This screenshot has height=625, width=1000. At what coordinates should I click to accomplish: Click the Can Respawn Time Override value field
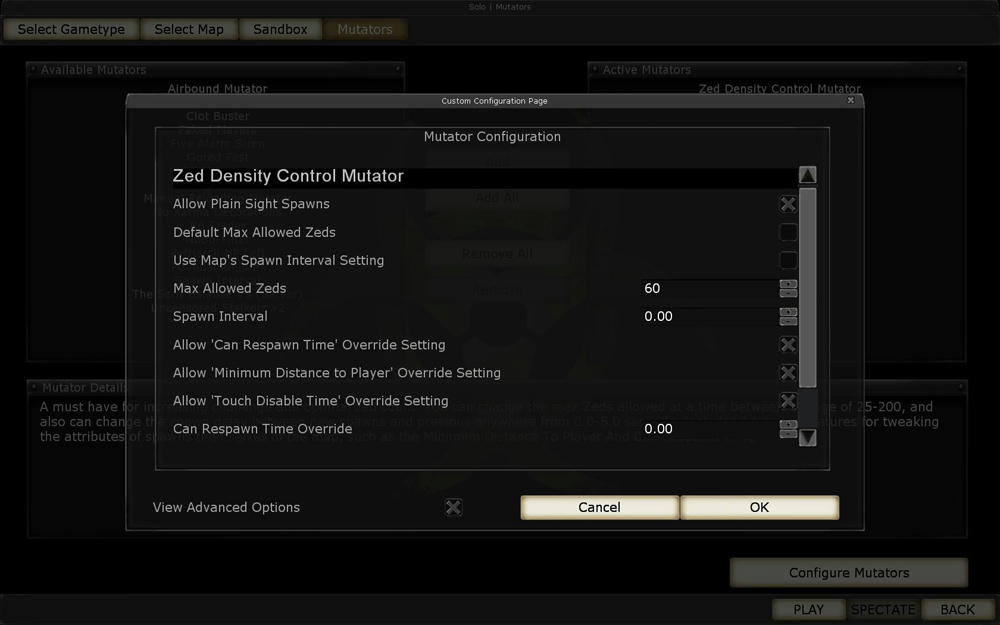click(x=710, y=429)
